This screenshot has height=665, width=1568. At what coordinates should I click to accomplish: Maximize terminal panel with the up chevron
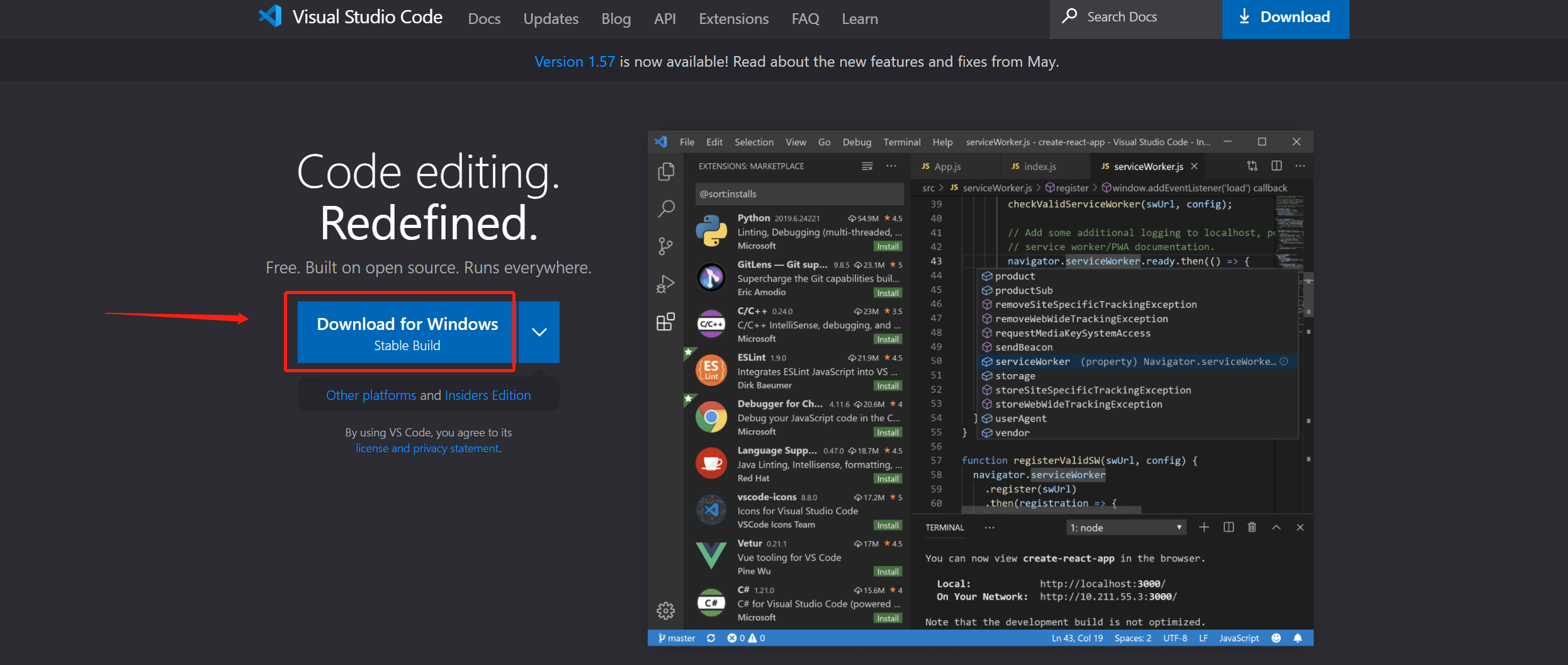pyautogui.click(x=1276, y=528)
